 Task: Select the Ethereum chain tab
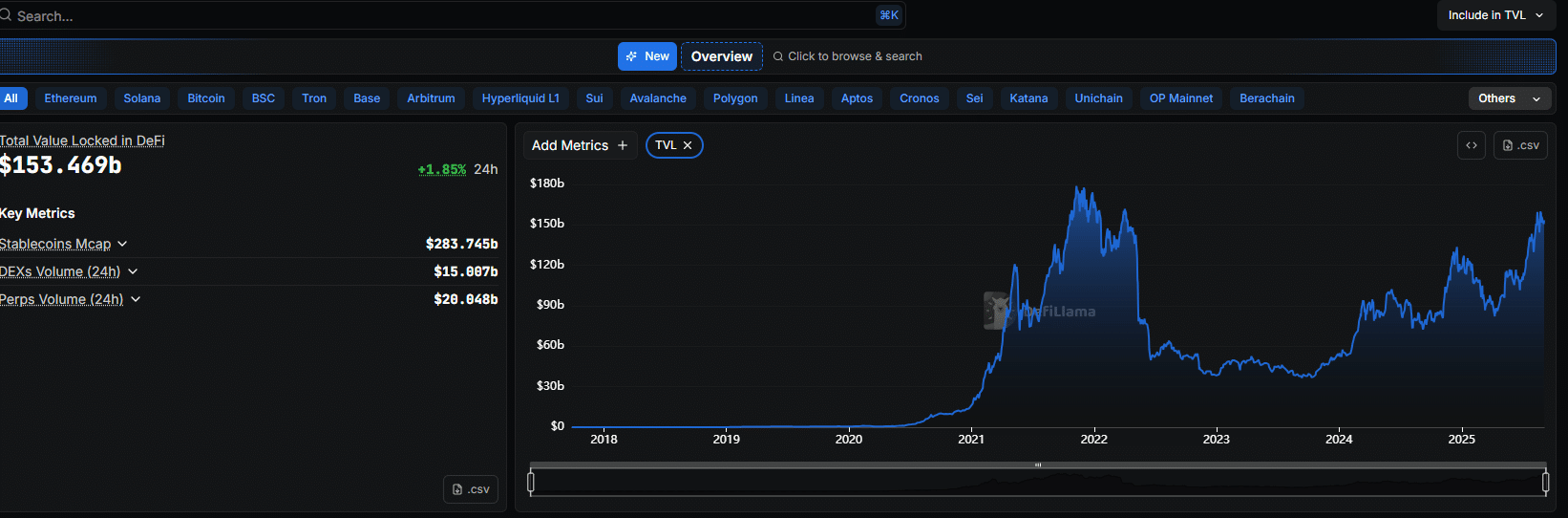pyautogui.click(x=71, y=98)
